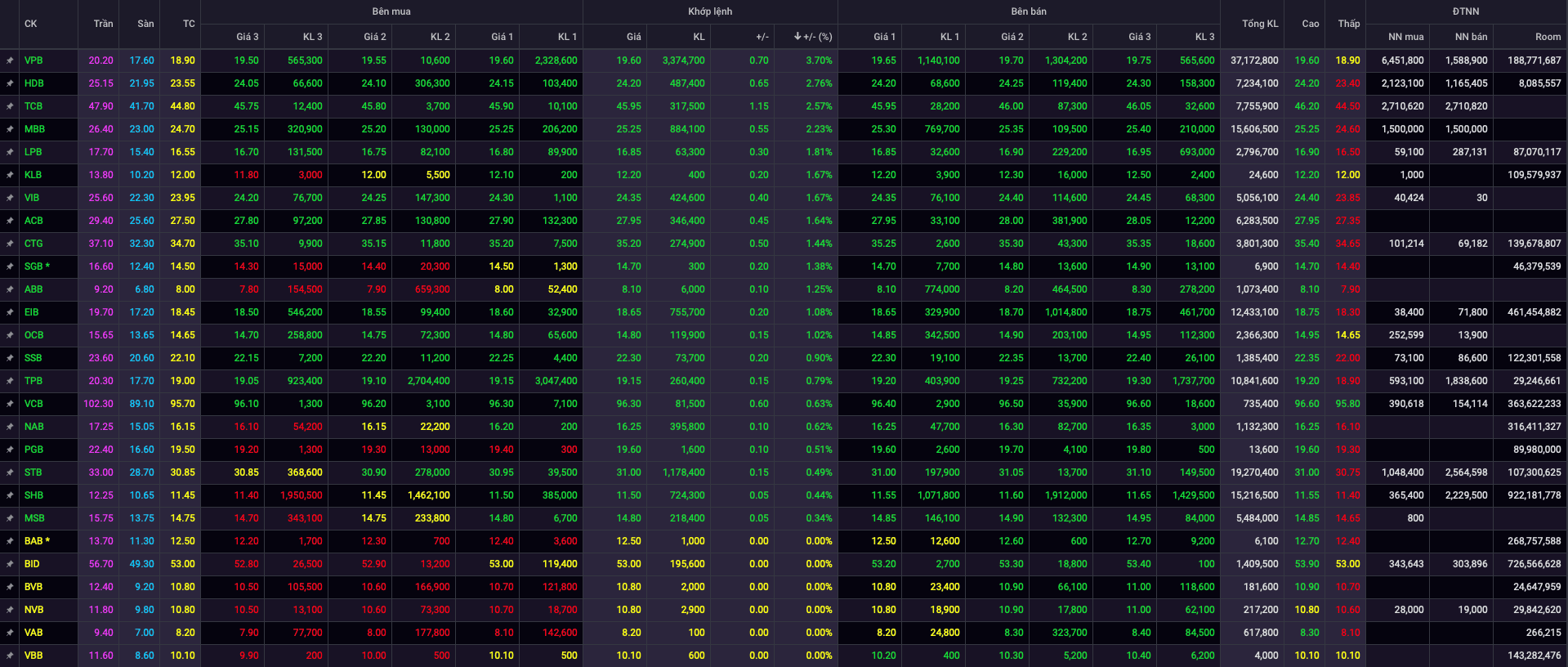Image resolution: width=1568 pixels, height=667 pixels.
Task: Pin the VPB row
Action: (x=10, y=60)
